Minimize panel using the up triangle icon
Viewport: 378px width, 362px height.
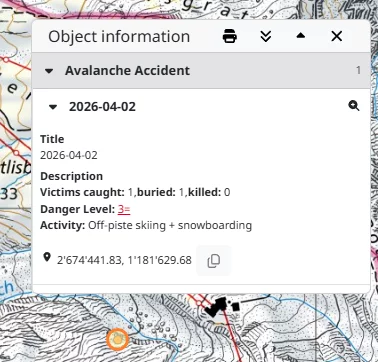pyautogui.click(x=301, y=36)
